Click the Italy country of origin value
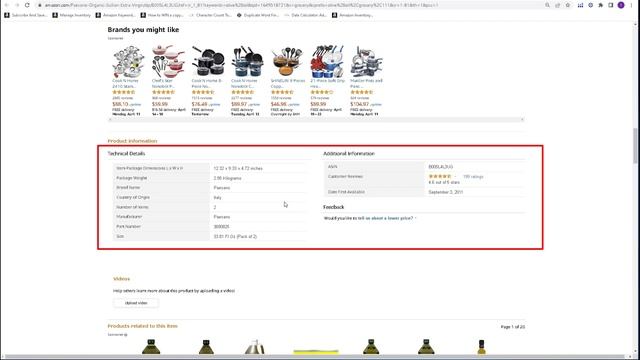Image resolution: width=640 pixels, height=360 pixels. tap(218, 198)
